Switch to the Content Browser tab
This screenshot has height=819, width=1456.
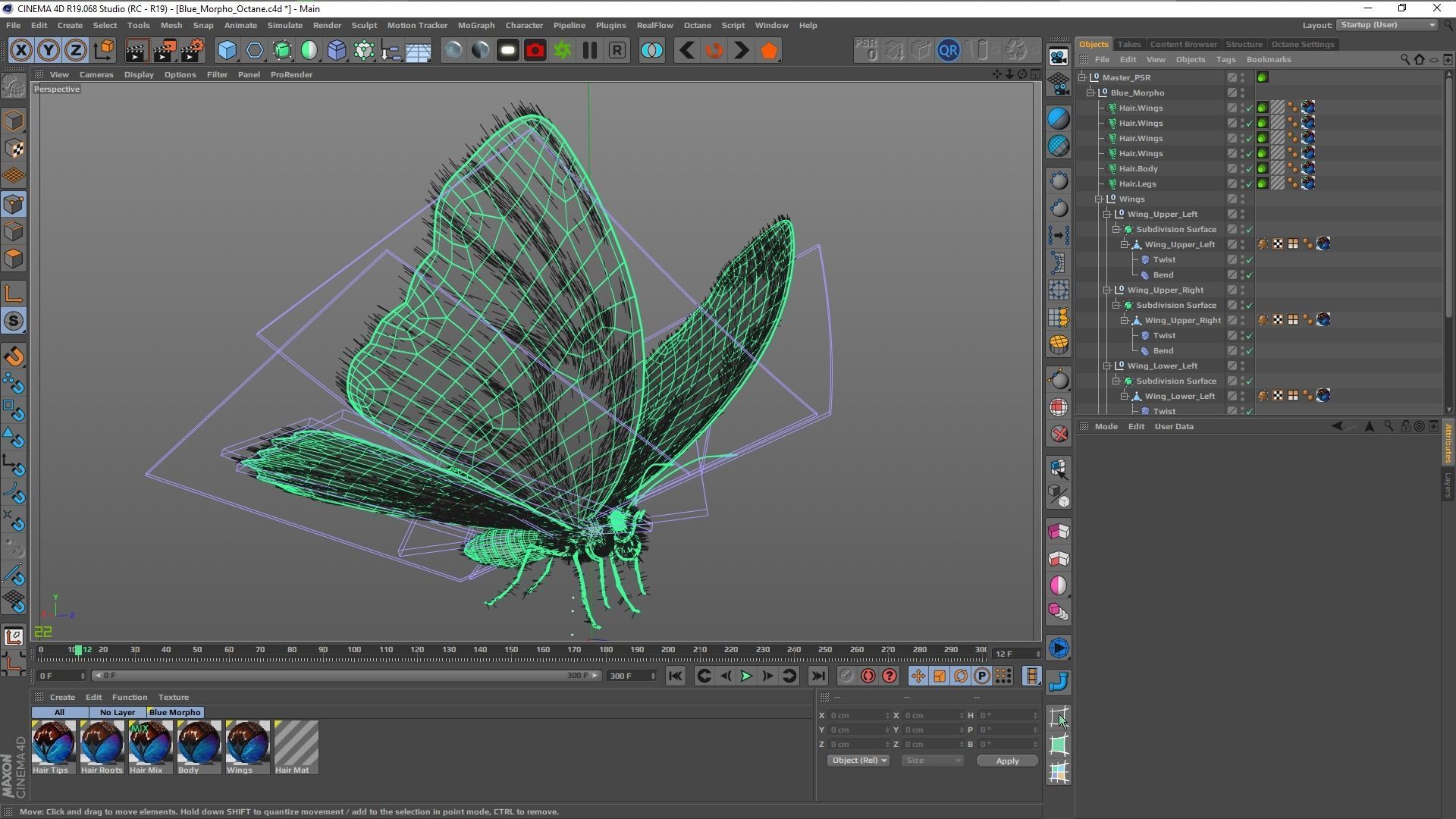[x=1183, y=44]
